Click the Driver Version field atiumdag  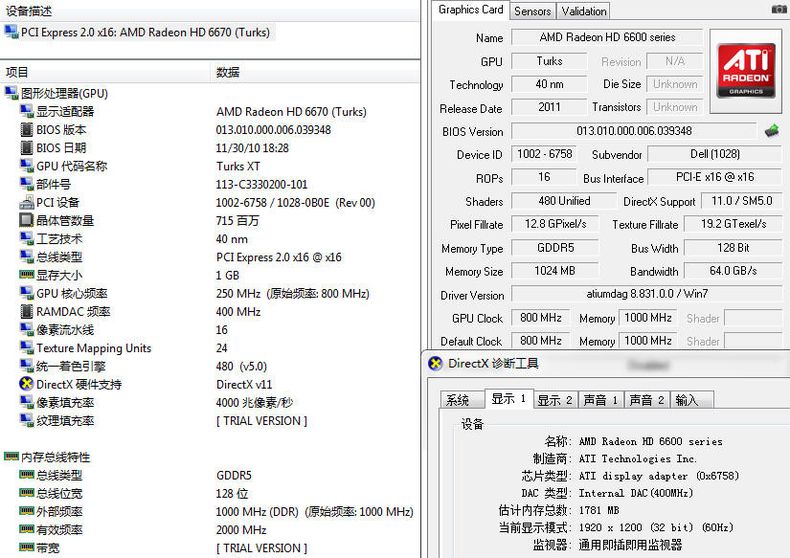click(x=646, y=294)
